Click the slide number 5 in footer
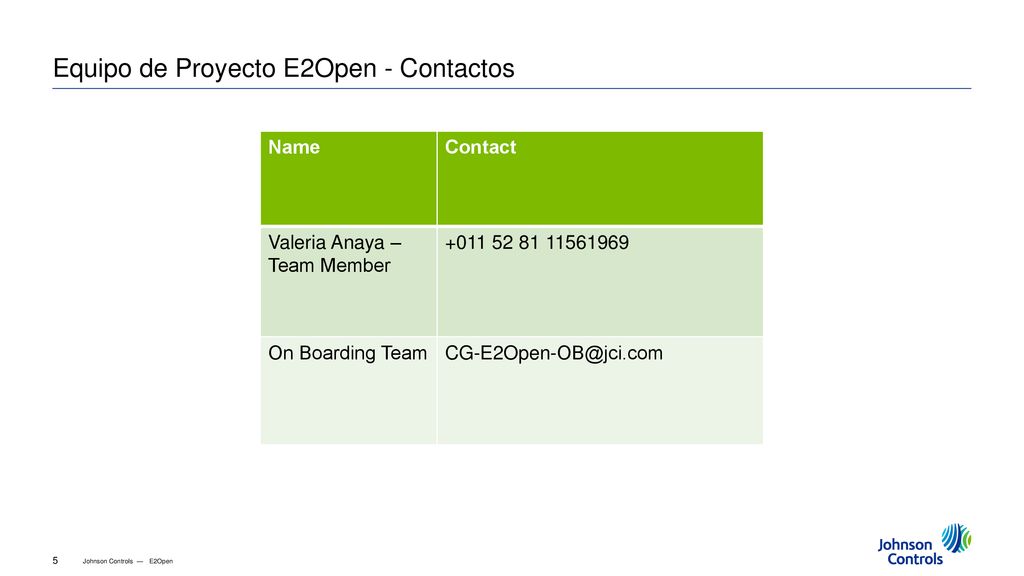1024x576 pixels. tap(56, 560)
